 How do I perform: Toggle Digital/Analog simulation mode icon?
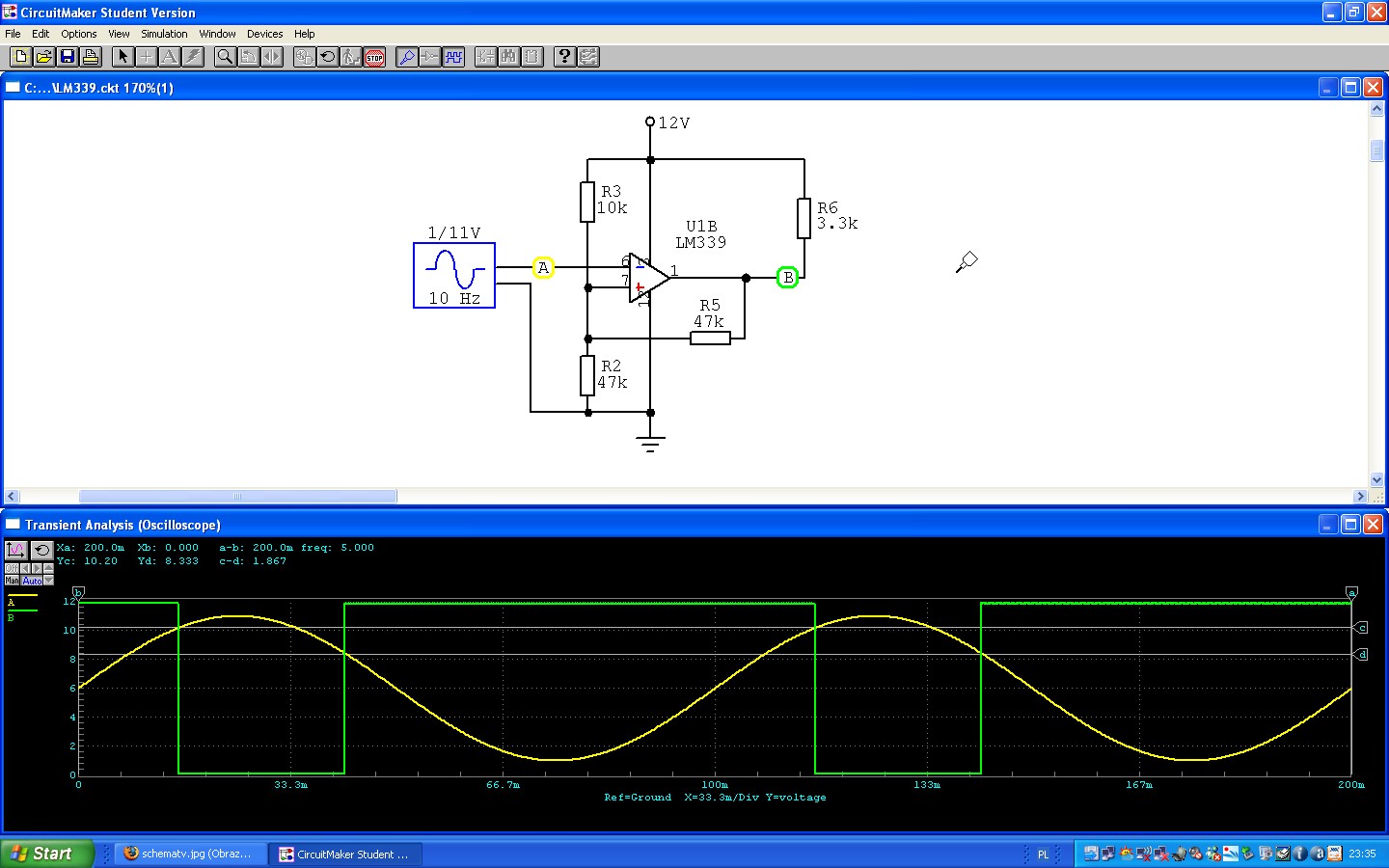(304, 57)
